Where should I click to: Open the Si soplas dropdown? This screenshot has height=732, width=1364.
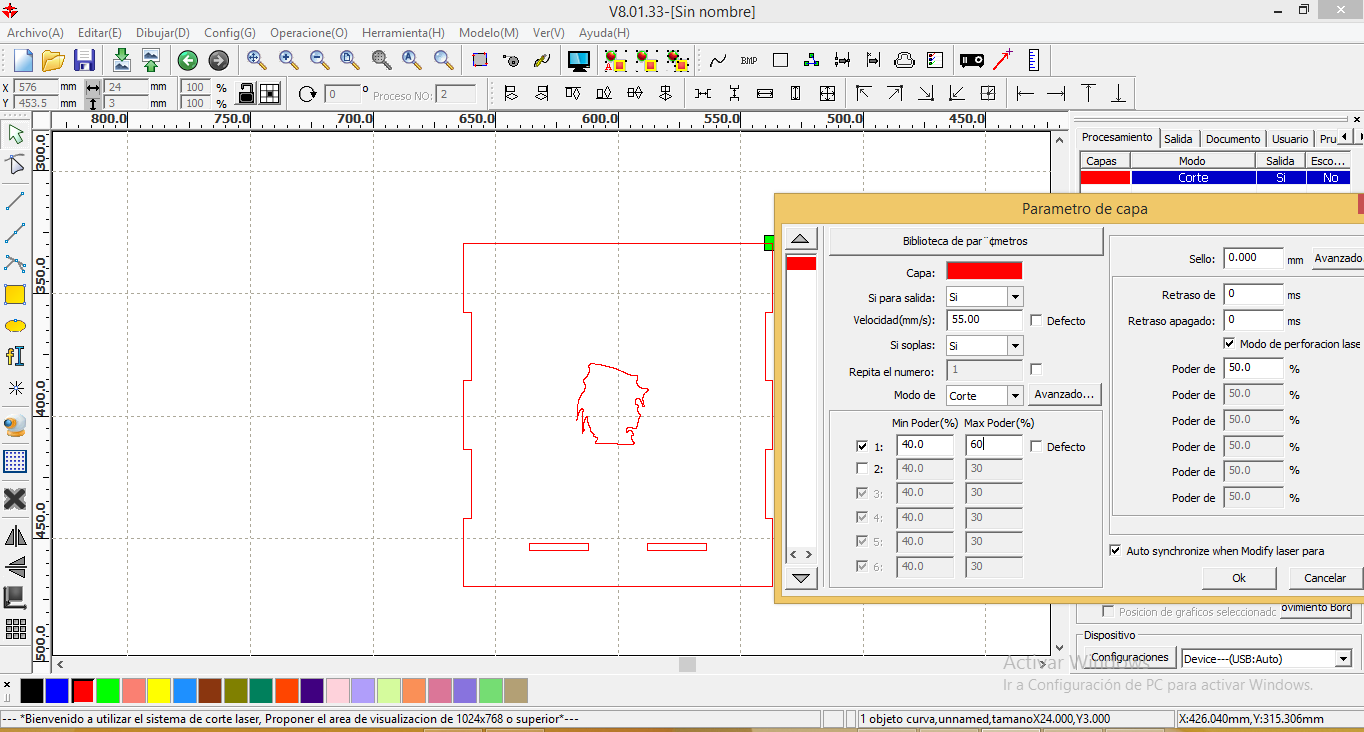click(1015, 346)
